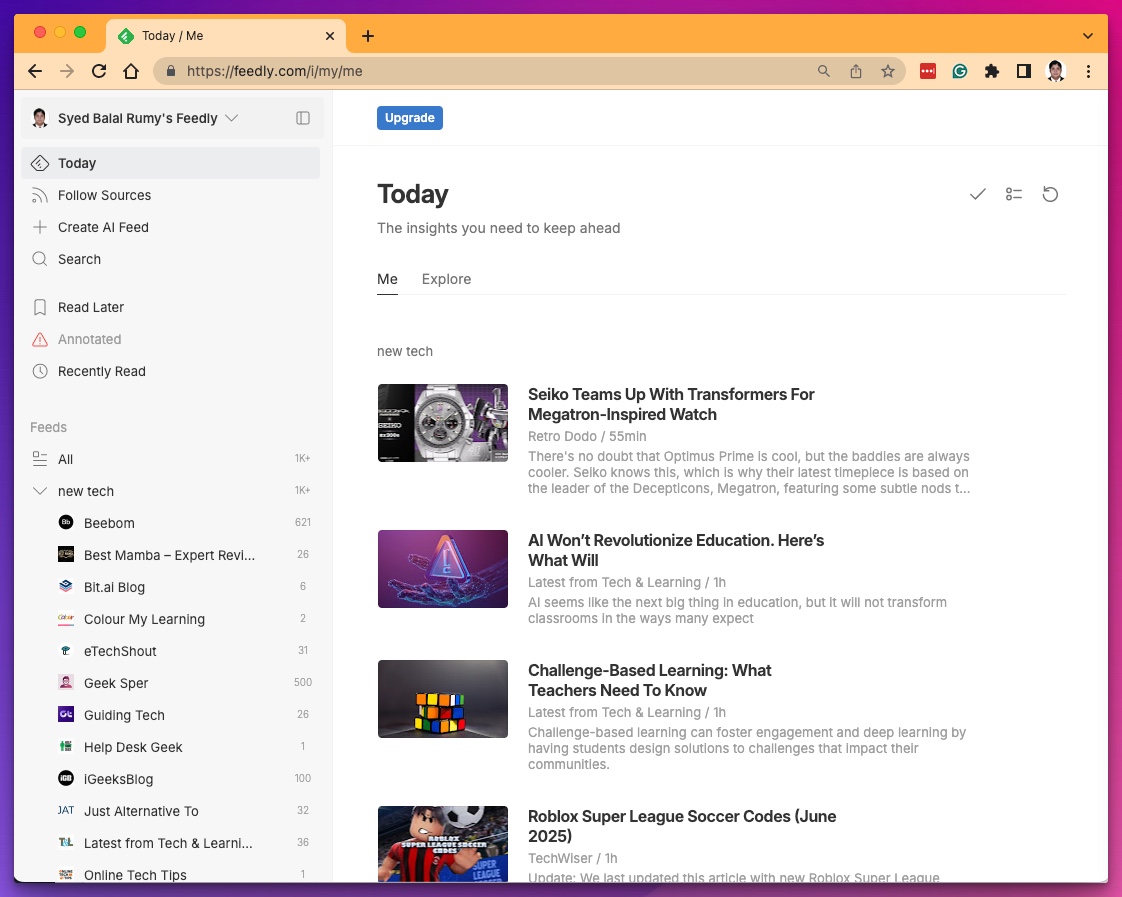Open the browser window chevron menu
The height and width of the screenshot is (897, 1122).
click(1088, 35)
